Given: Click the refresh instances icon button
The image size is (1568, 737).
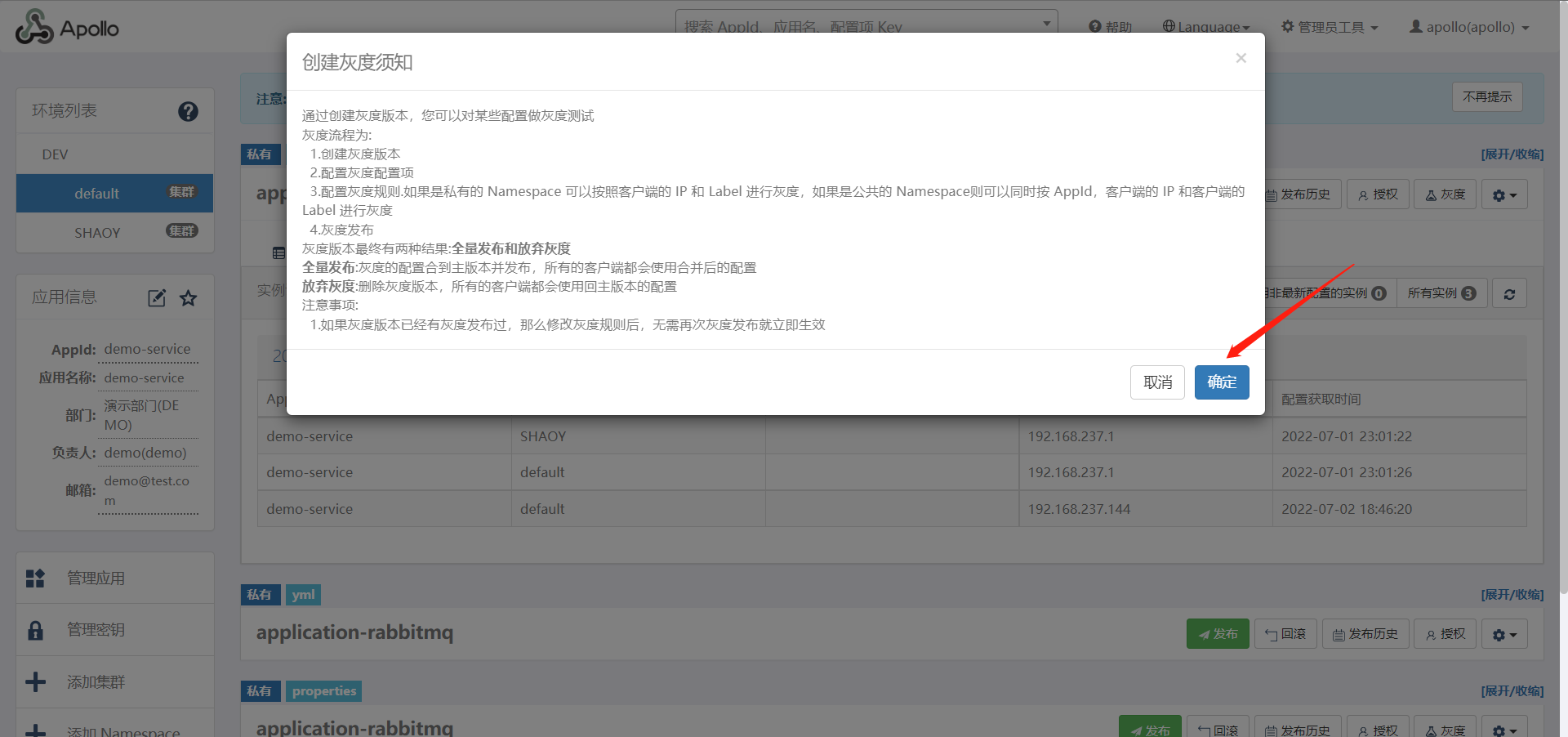Looking at the screenshot, I should (x=1509, y=294).
